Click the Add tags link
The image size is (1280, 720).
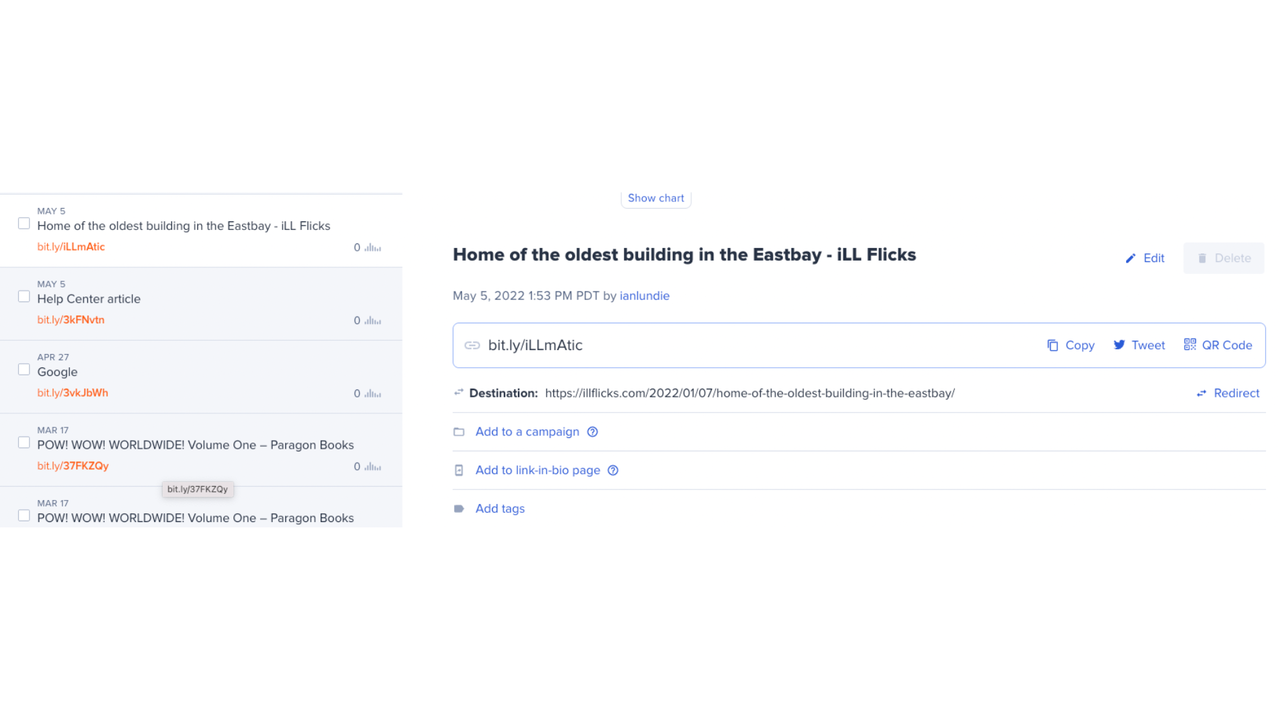point(500,509)
